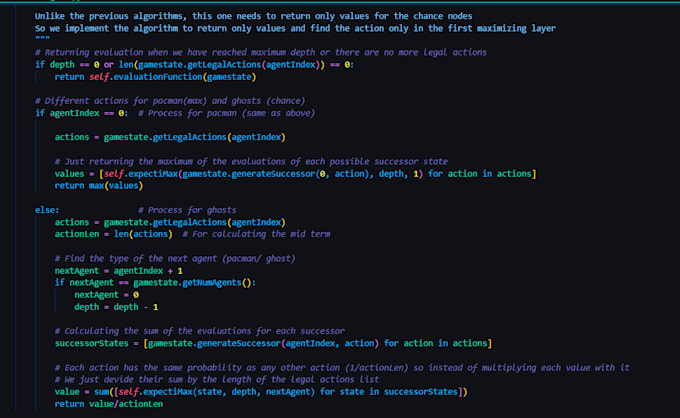The height and width of the screenshot is (418, 680).
Task: Click comment 'Calculating the sum of the evaluations'
Action: tap(199, 331)
